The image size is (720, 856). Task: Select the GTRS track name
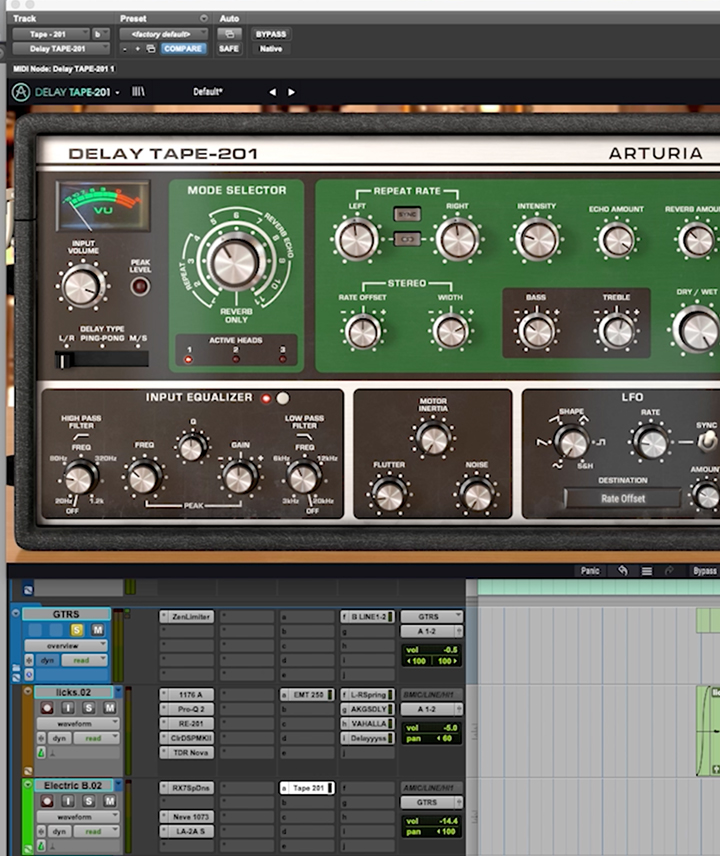(x=66, y=614)
